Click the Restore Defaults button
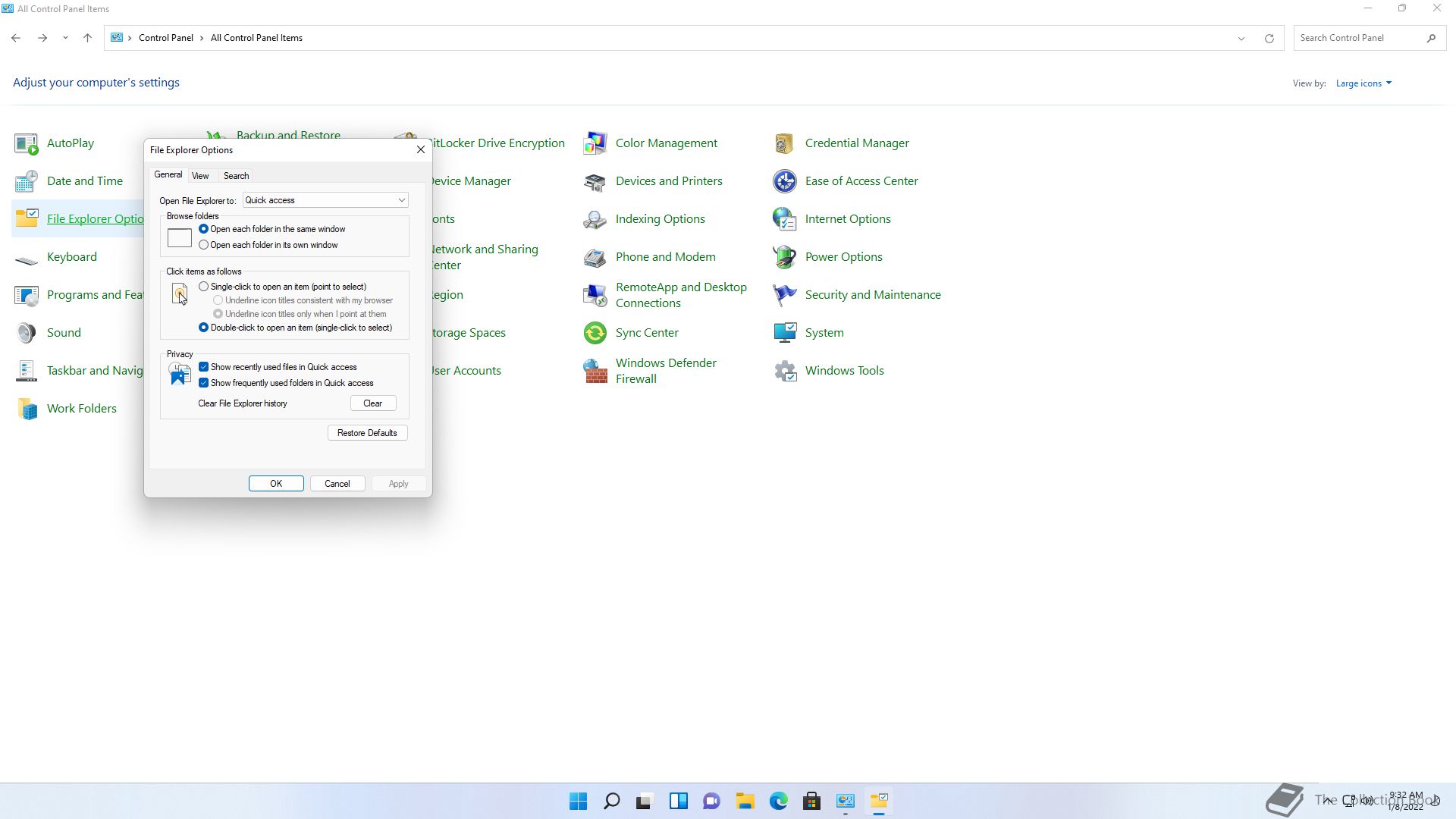This screenshot has height=819, width=1456. pos(367,433)
